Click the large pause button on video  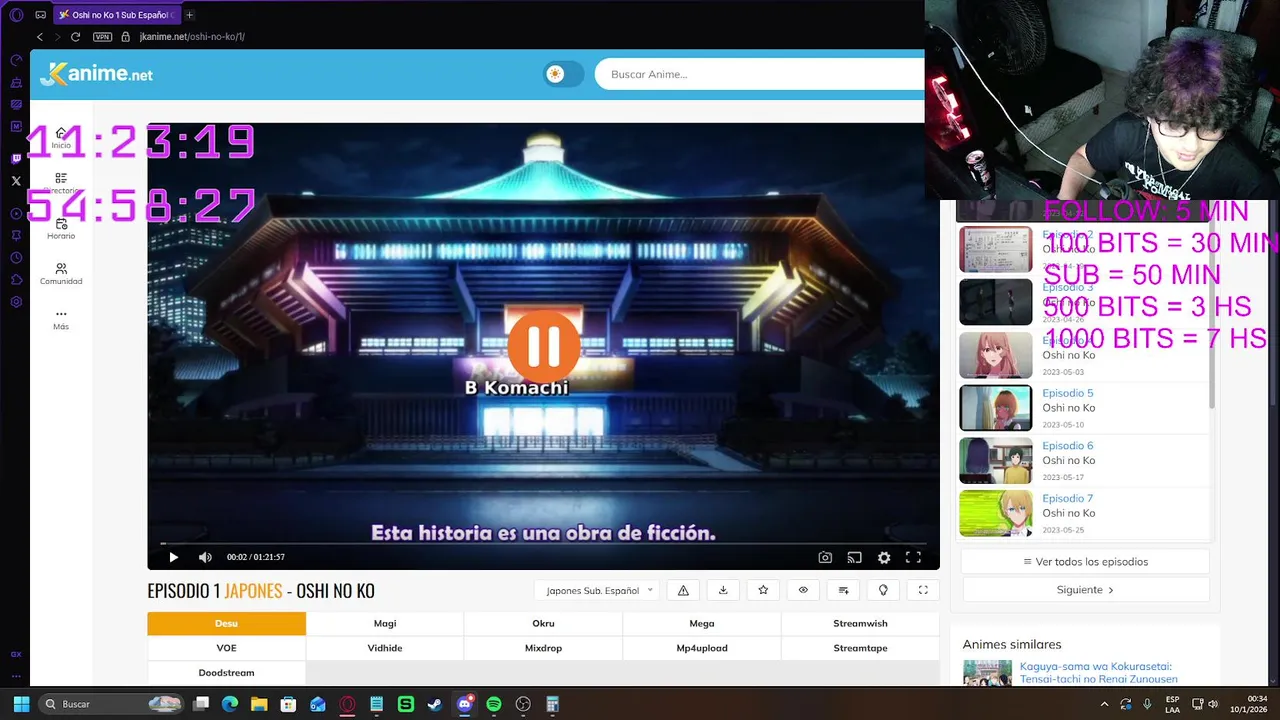tap(544, 346)
